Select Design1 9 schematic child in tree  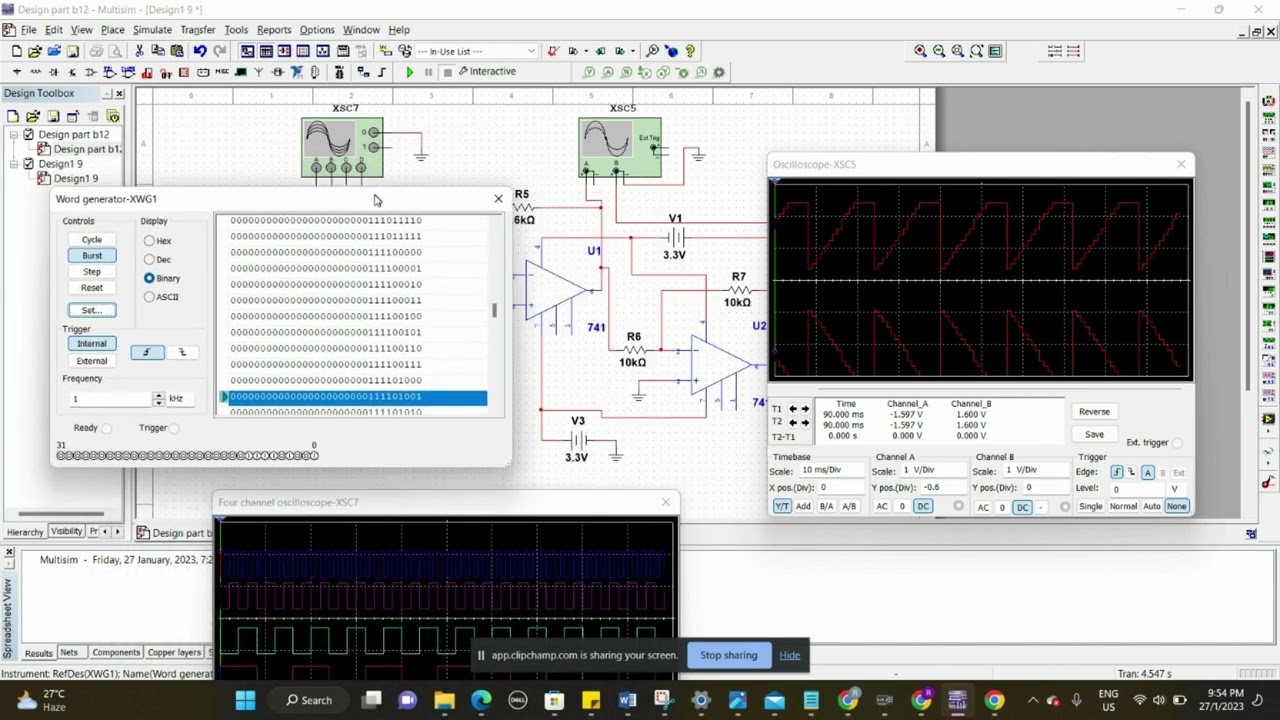[x=75, y=179]
